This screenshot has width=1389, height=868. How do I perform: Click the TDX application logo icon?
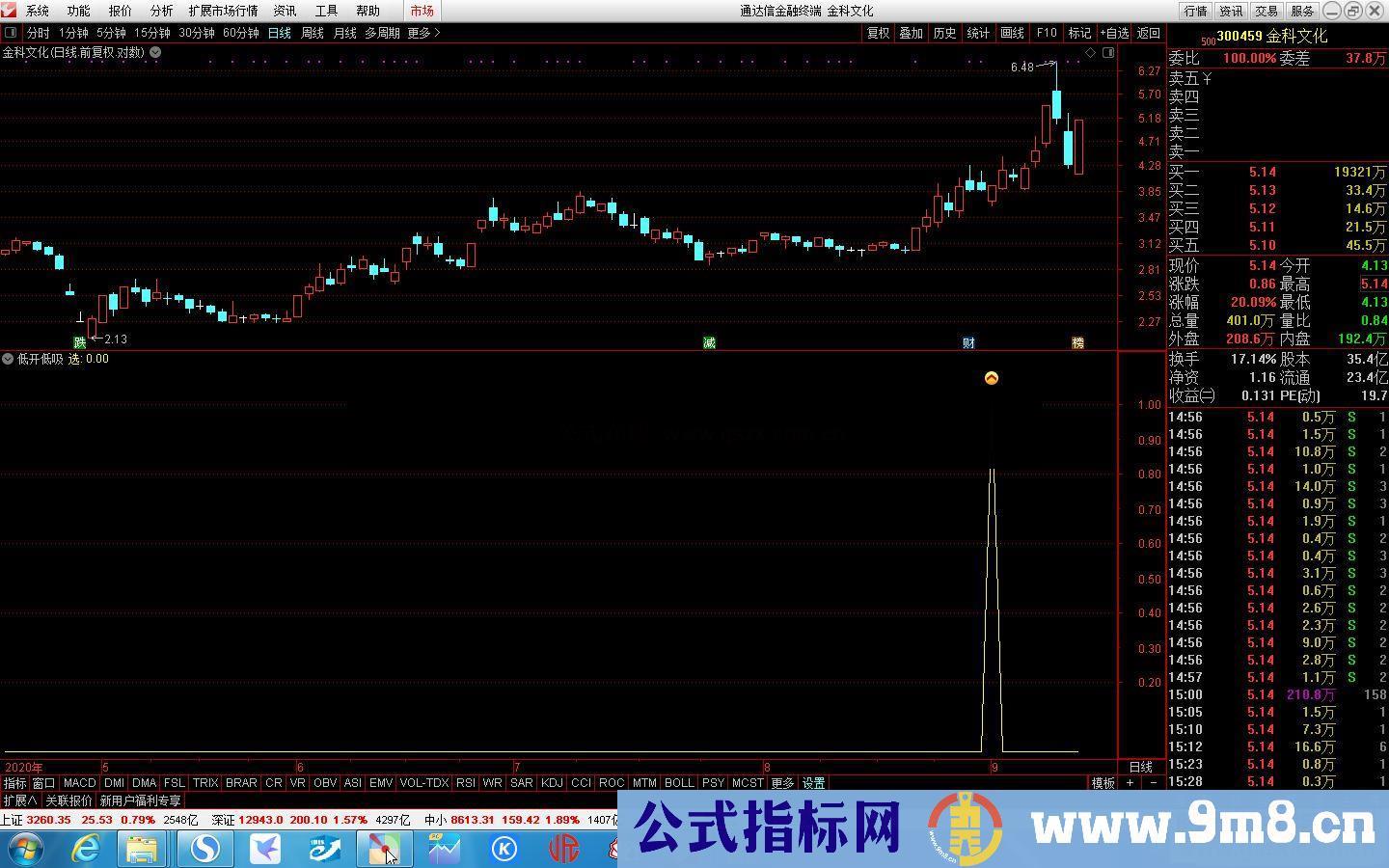point(10,11)
